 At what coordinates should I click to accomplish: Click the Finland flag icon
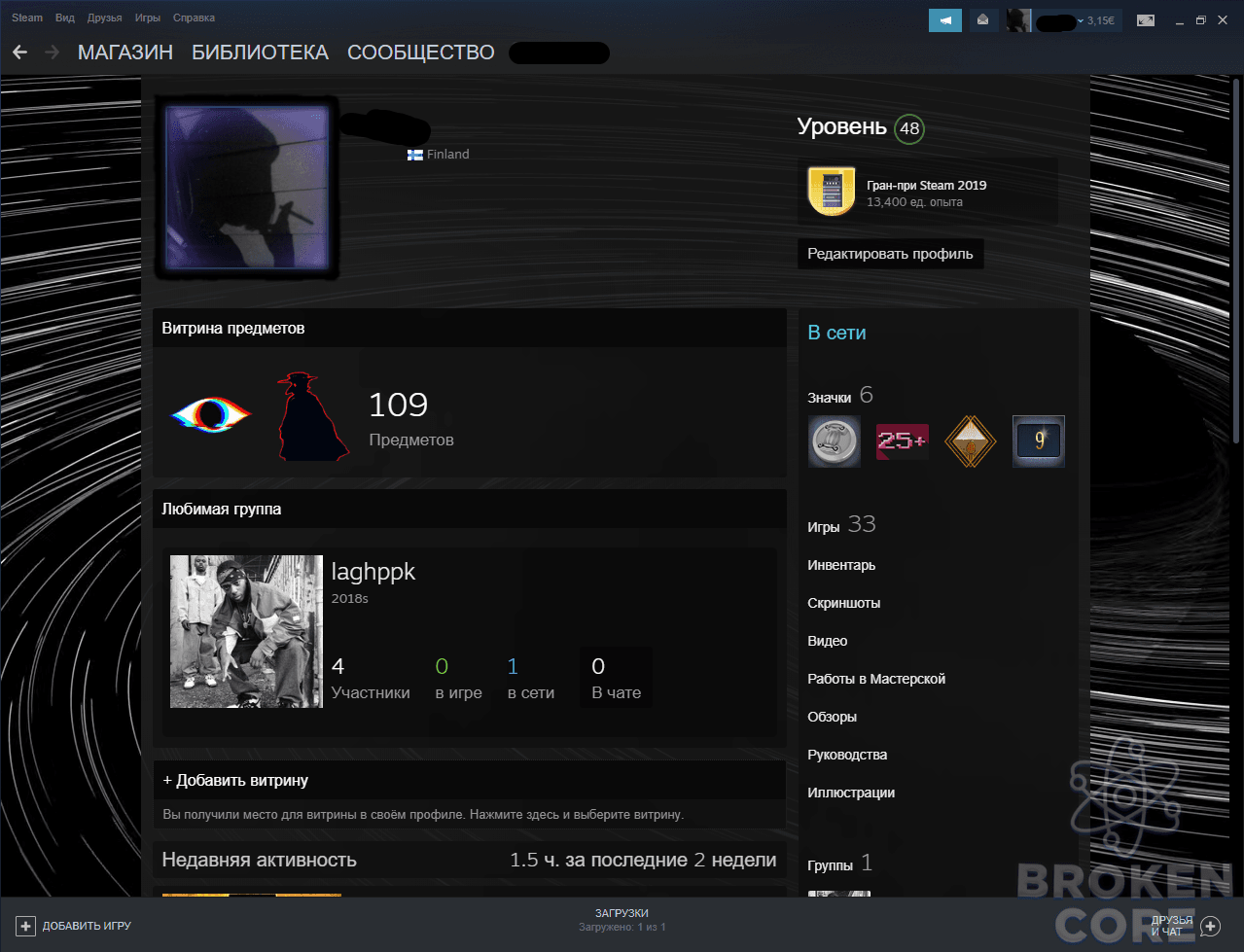pos(415,155)
